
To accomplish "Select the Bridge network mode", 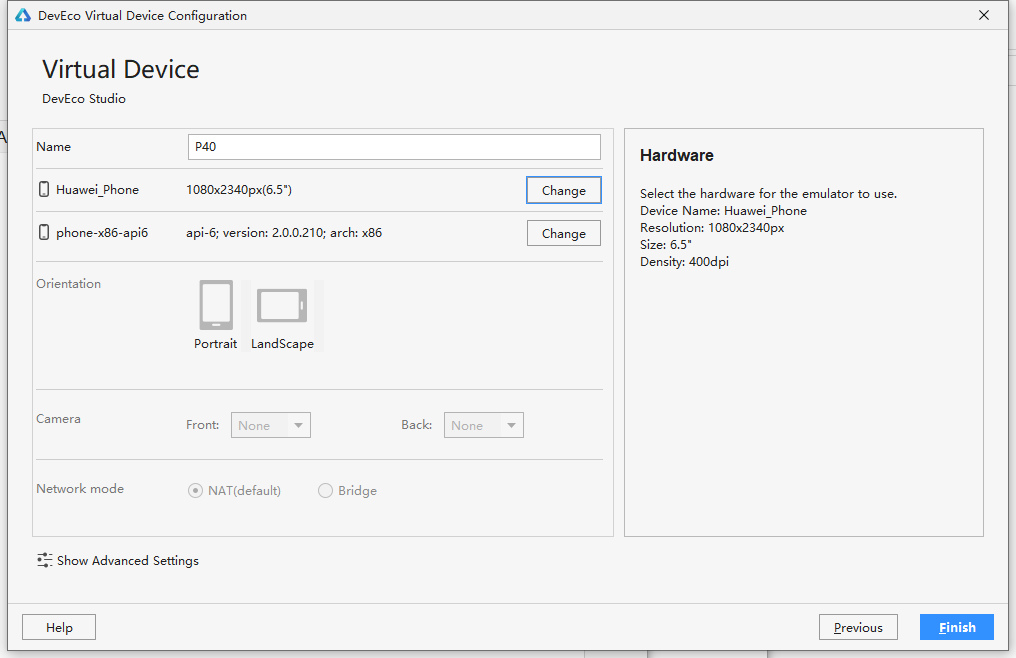I will pyautogui.click(x=325, y=491).
